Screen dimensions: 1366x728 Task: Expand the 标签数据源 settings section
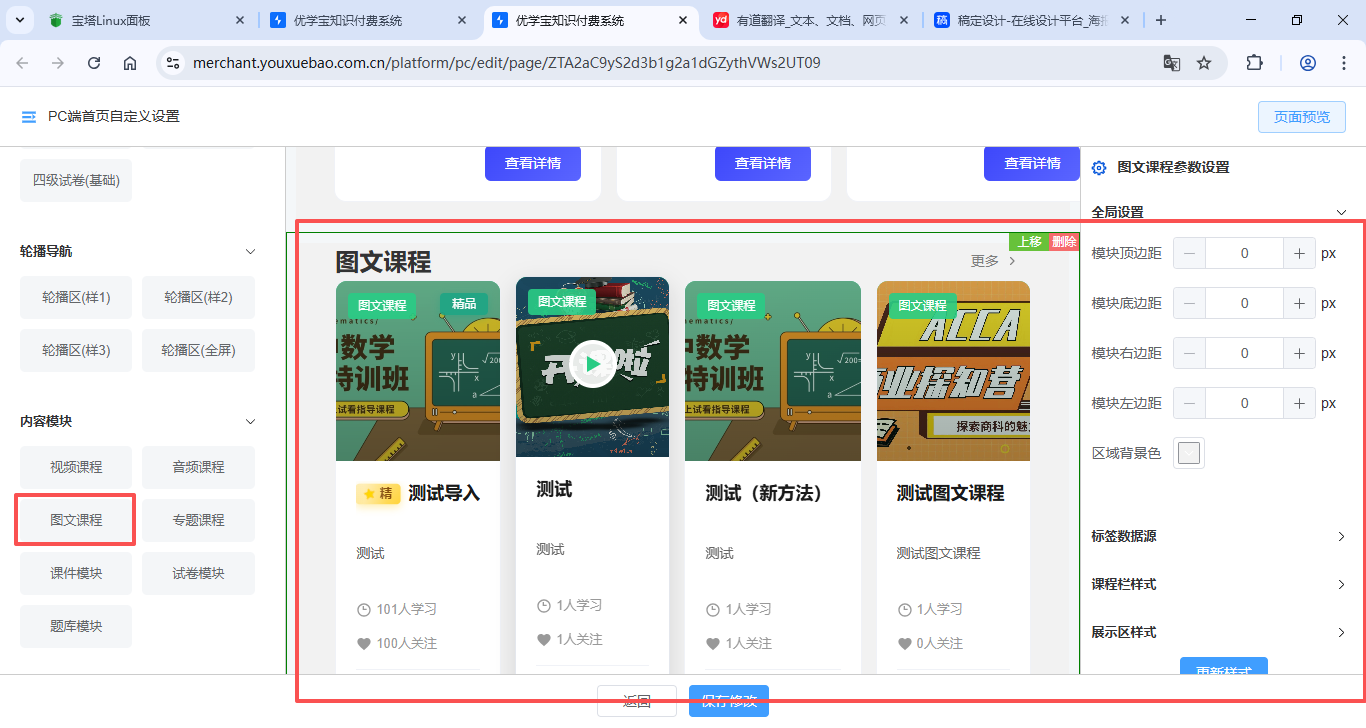[1341, 537]
